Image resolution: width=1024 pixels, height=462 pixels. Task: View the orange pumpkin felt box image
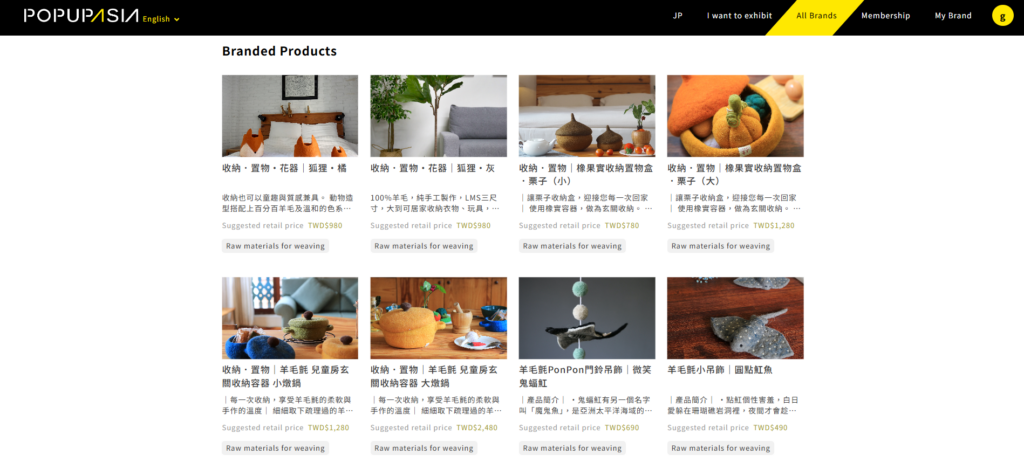735,116
